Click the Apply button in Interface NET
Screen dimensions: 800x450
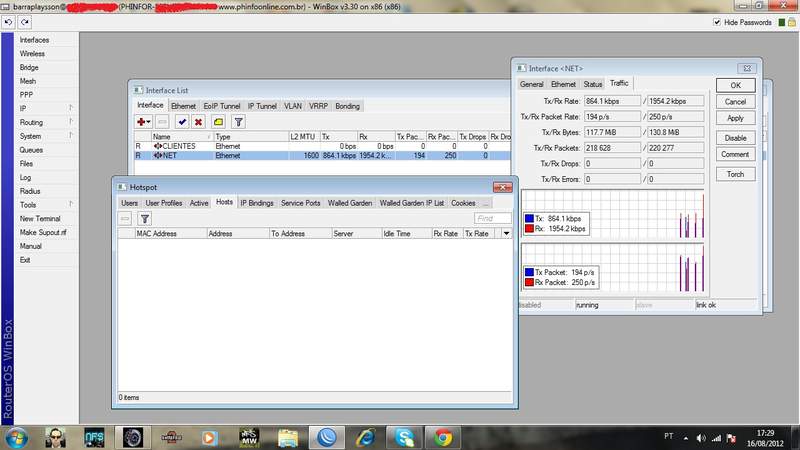735,118
